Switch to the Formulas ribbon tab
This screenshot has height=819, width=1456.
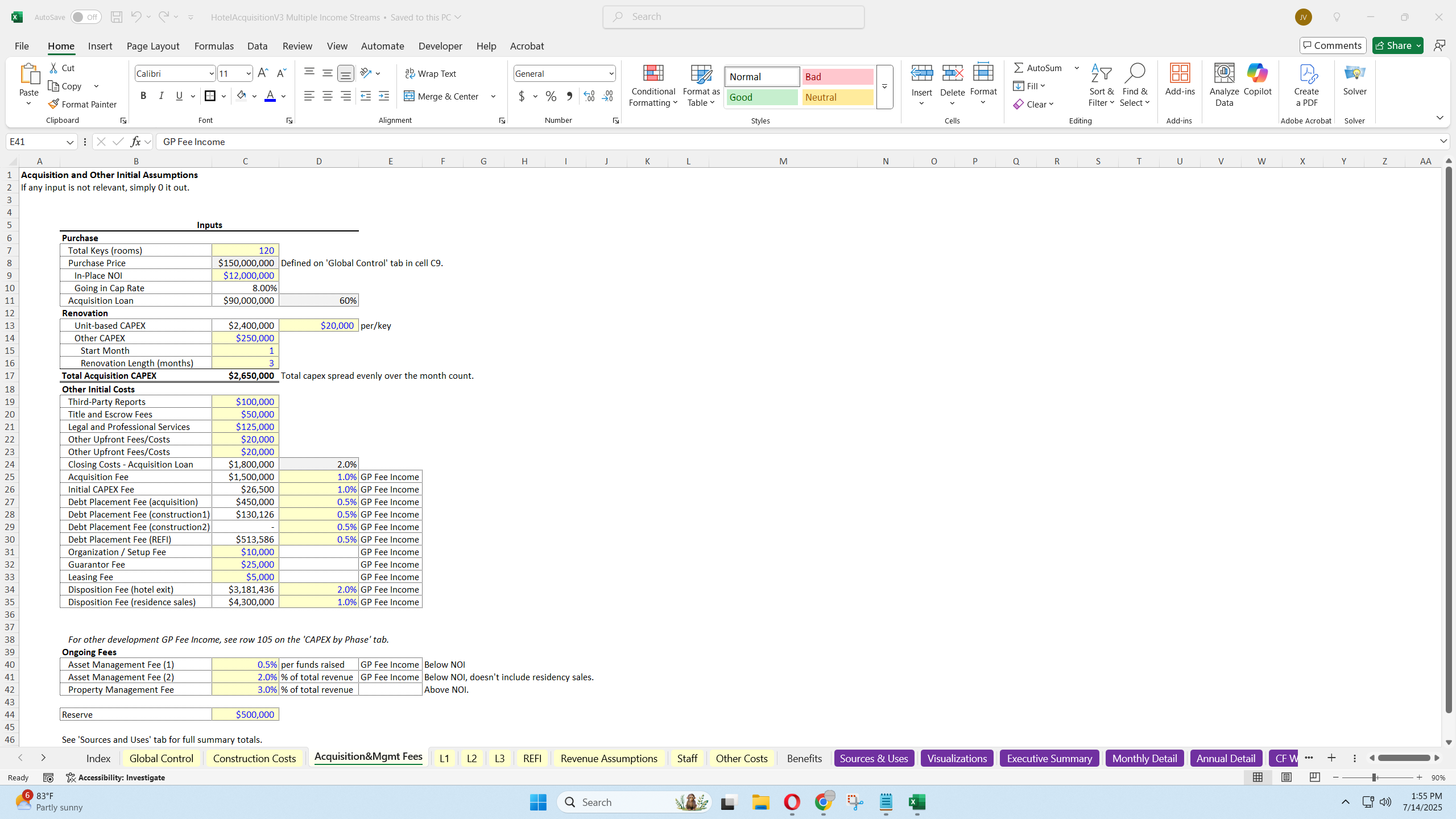click(x=214, y=46)
